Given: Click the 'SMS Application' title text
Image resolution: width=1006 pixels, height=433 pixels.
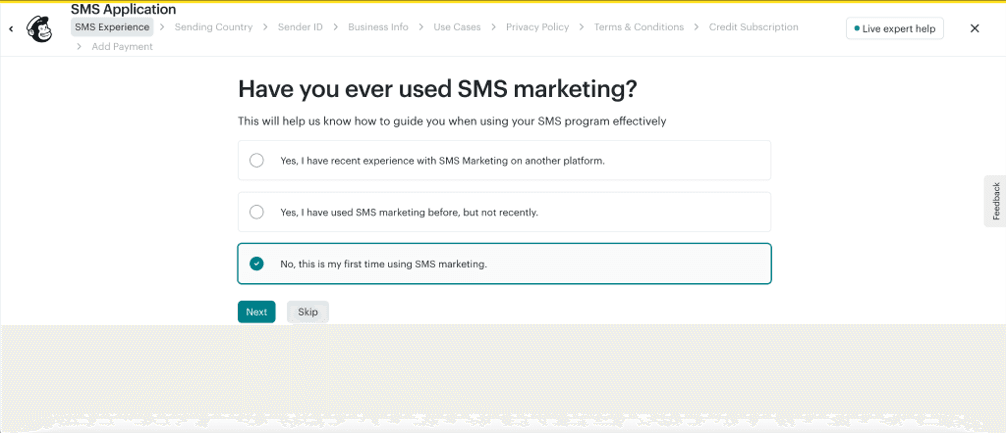Looking at the screenshot, I should [123, 10].
